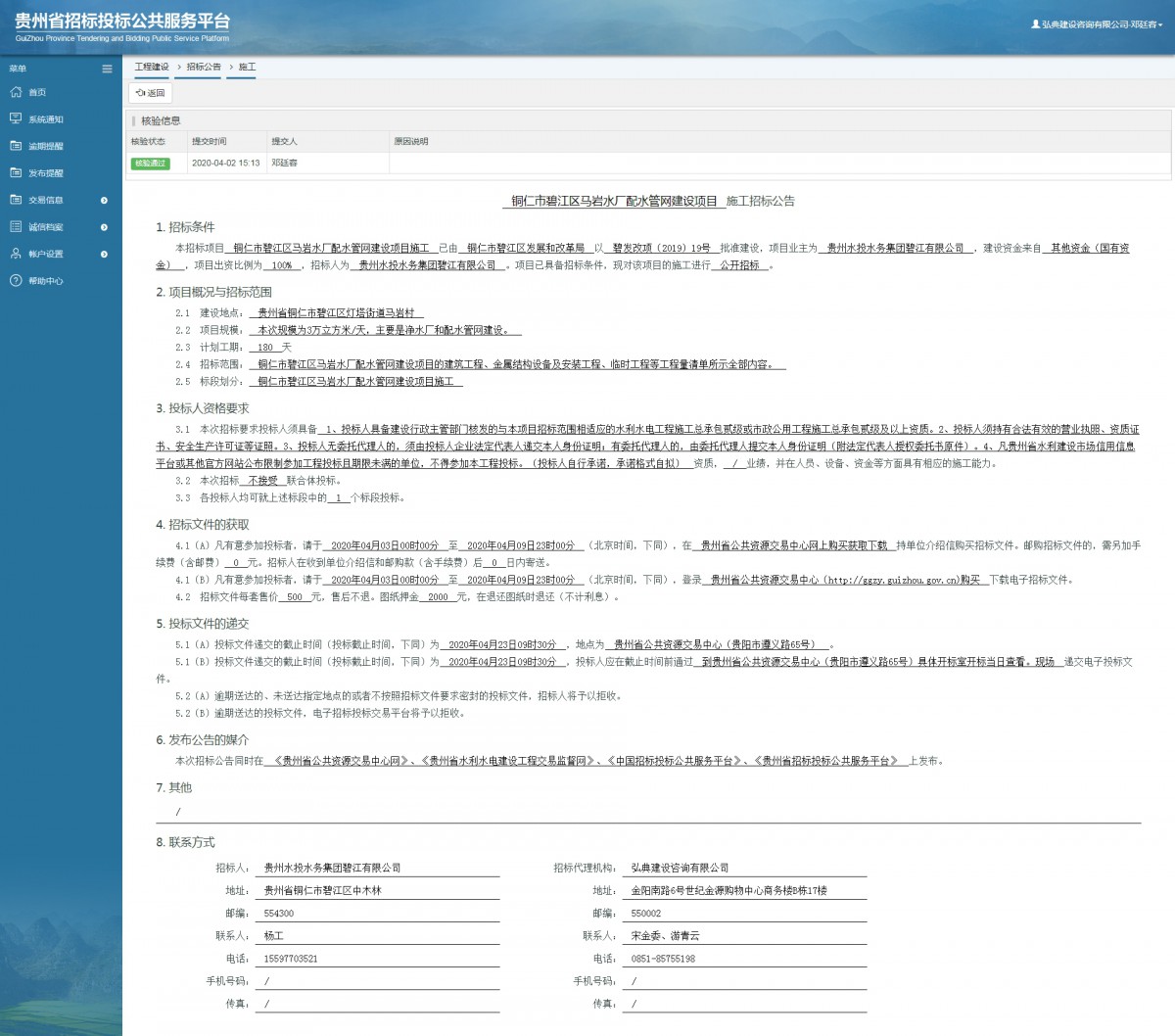Click the 2020-04-02 15:13 submission time cell
The image size is (1175, 1036).
(225, 164)
